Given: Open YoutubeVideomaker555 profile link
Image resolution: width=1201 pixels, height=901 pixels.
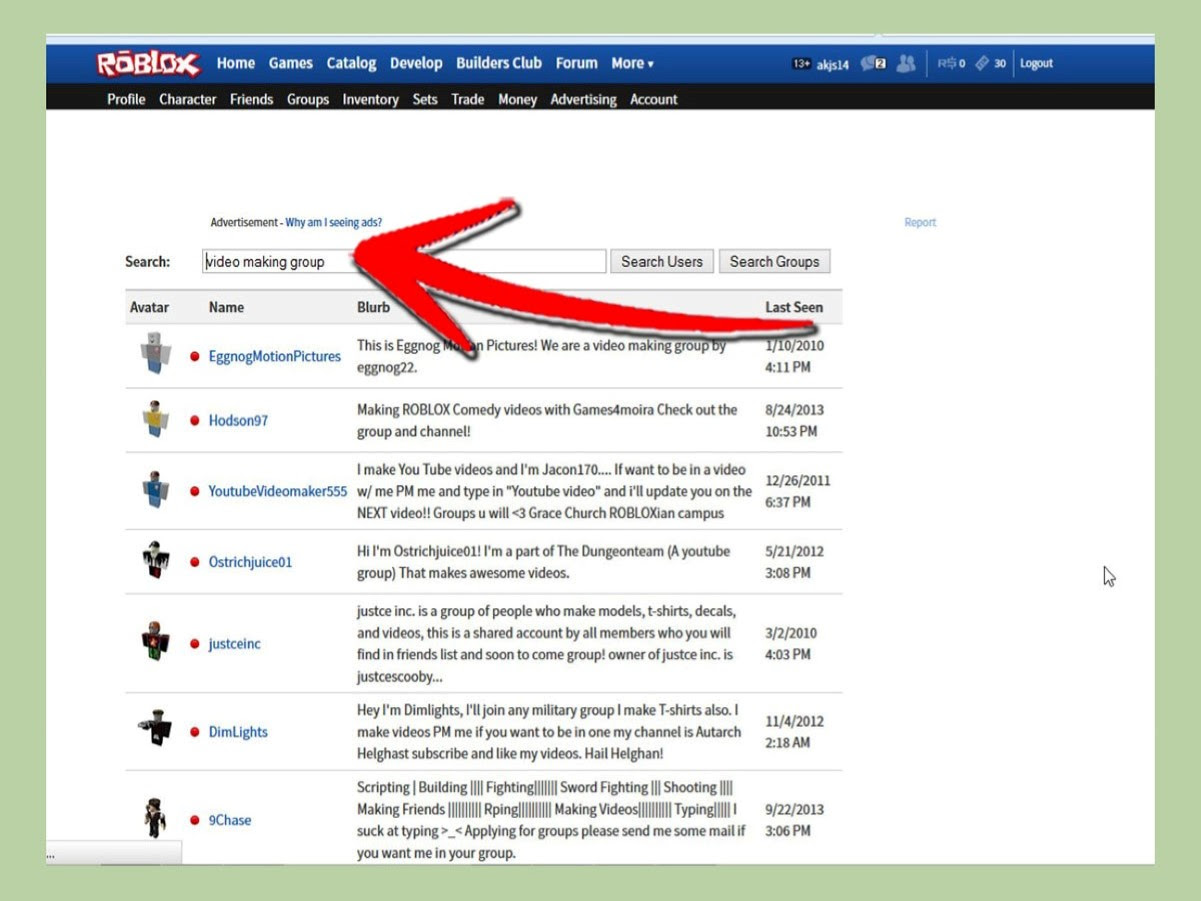Looking at the screenshot, I should tap(278, 491).
